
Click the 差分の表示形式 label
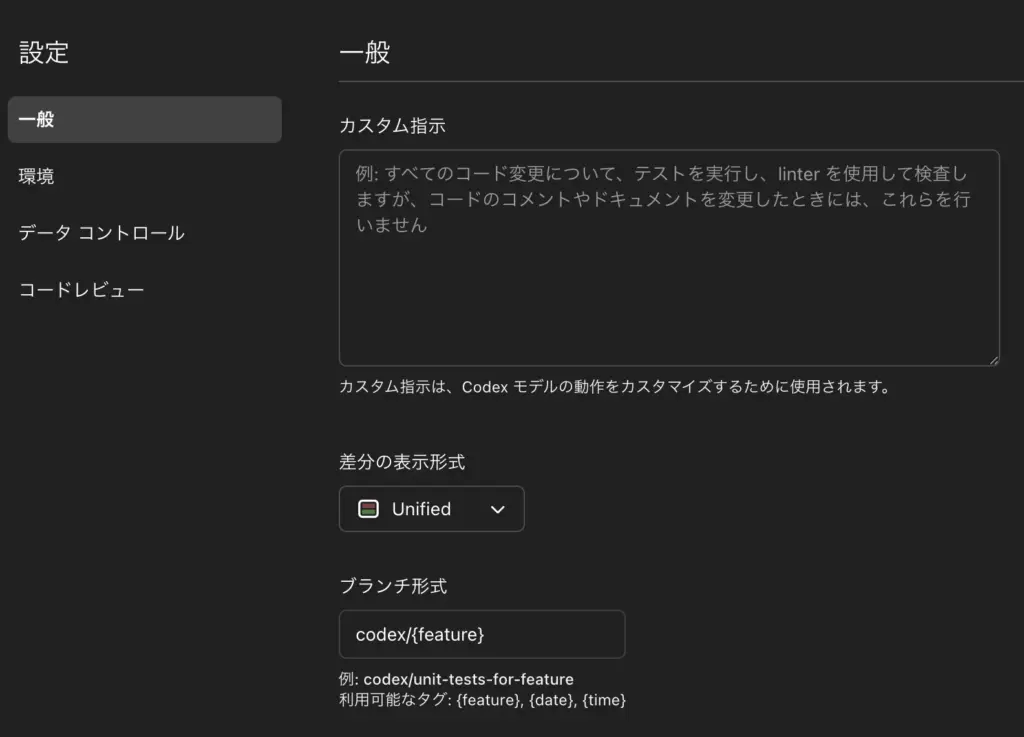click(402, 463)
